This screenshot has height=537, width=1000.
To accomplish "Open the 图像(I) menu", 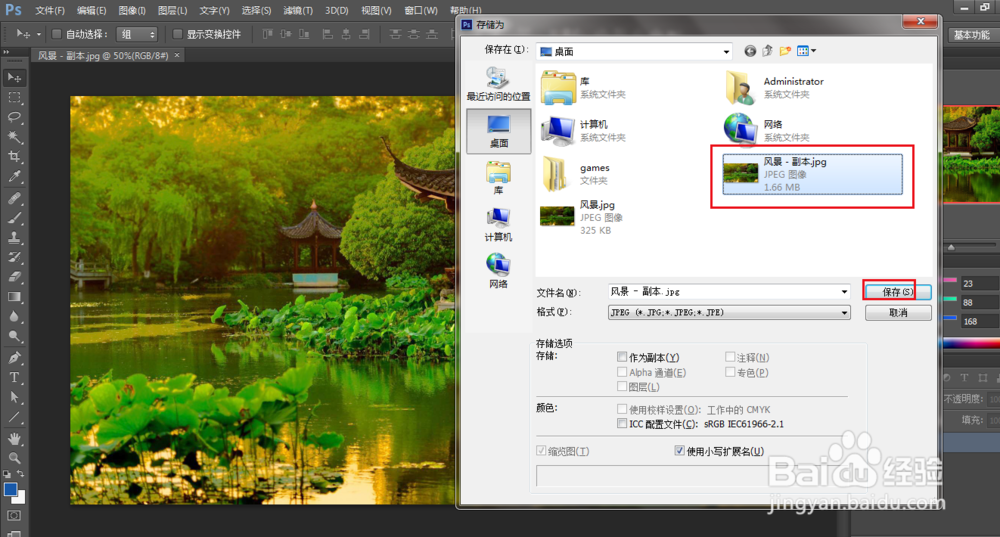I will tap(132, 10).
